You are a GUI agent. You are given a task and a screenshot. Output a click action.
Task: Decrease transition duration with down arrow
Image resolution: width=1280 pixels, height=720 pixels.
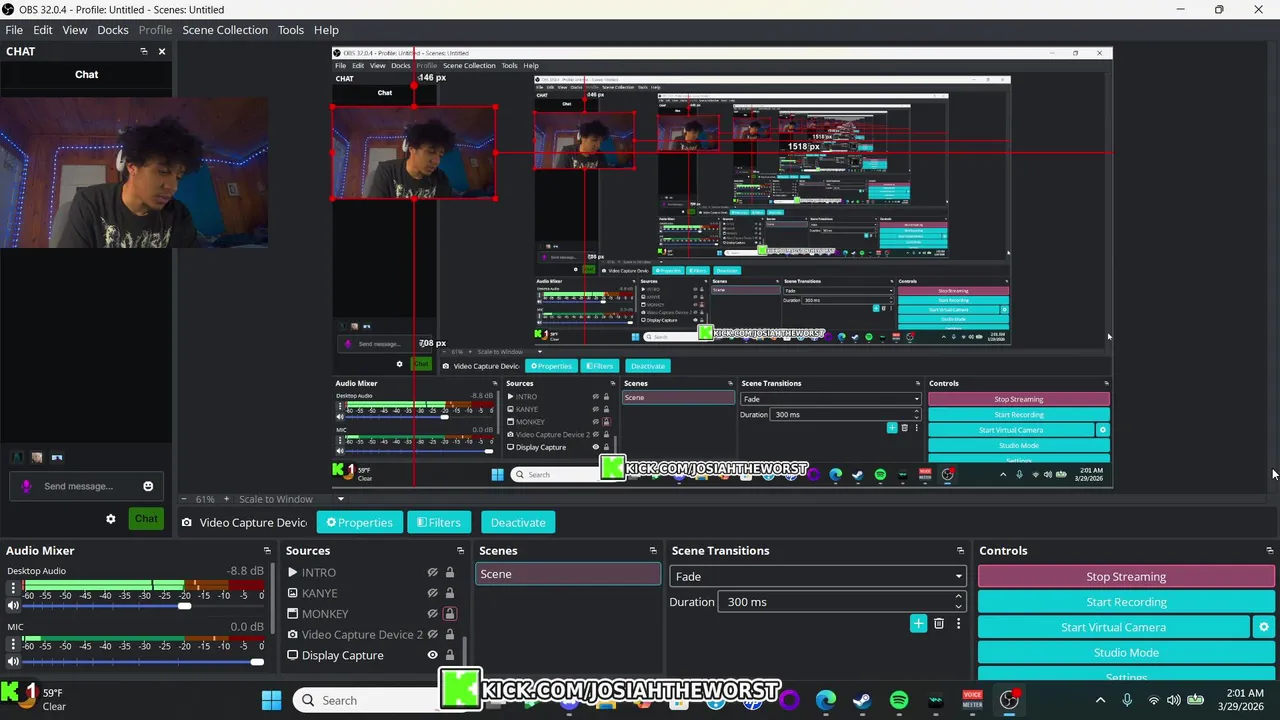(958, 607)
